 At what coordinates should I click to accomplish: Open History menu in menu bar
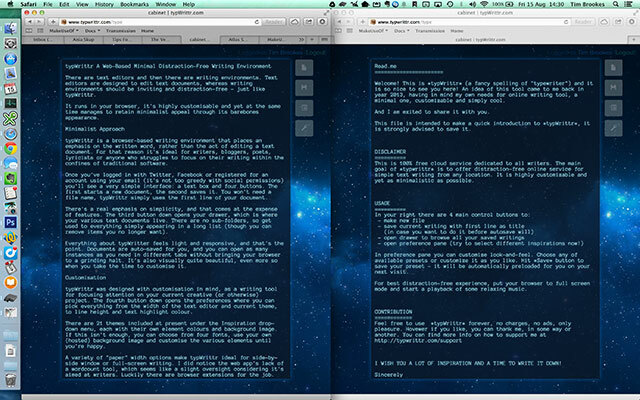pyautogui.click(x=104, y=4)
